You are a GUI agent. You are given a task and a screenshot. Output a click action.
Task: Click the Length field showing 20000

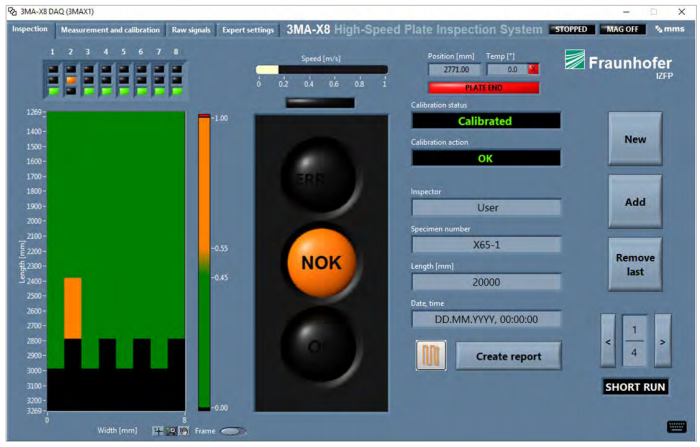click(486, 282)
